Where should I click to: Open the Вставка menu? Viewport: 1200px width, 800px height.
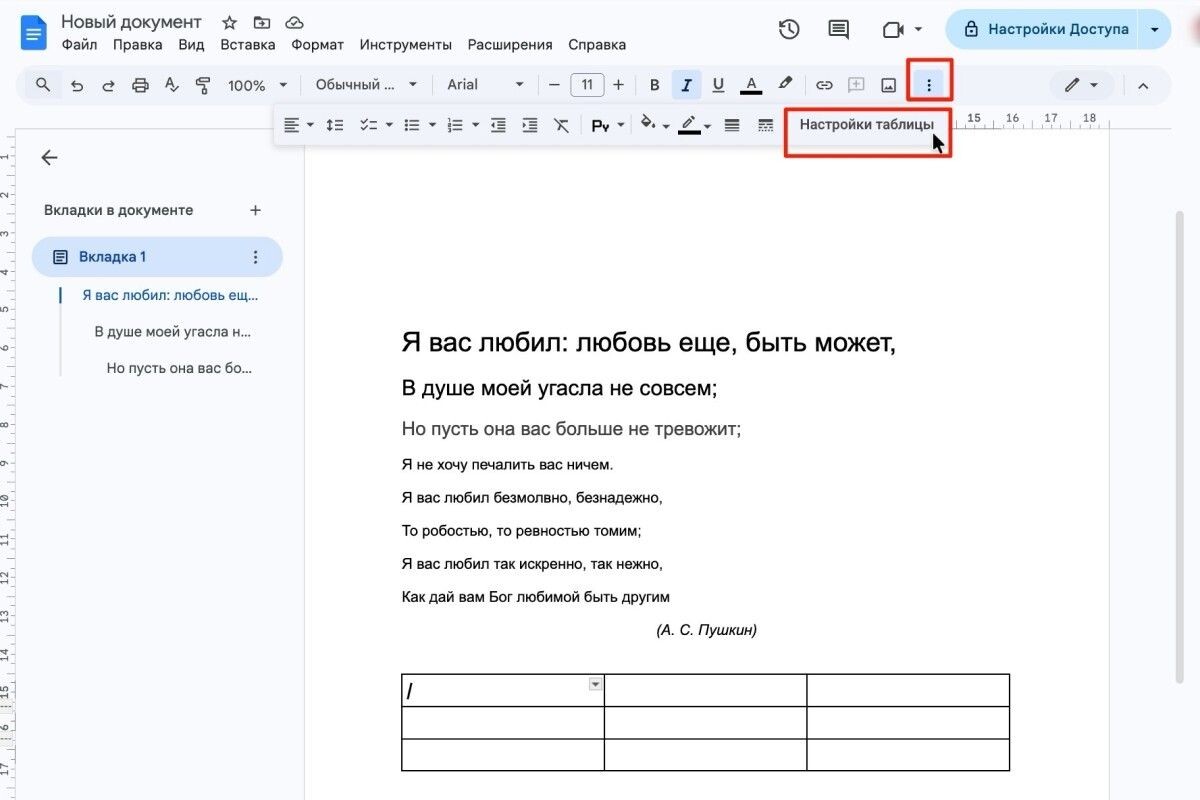pos(248,45)
